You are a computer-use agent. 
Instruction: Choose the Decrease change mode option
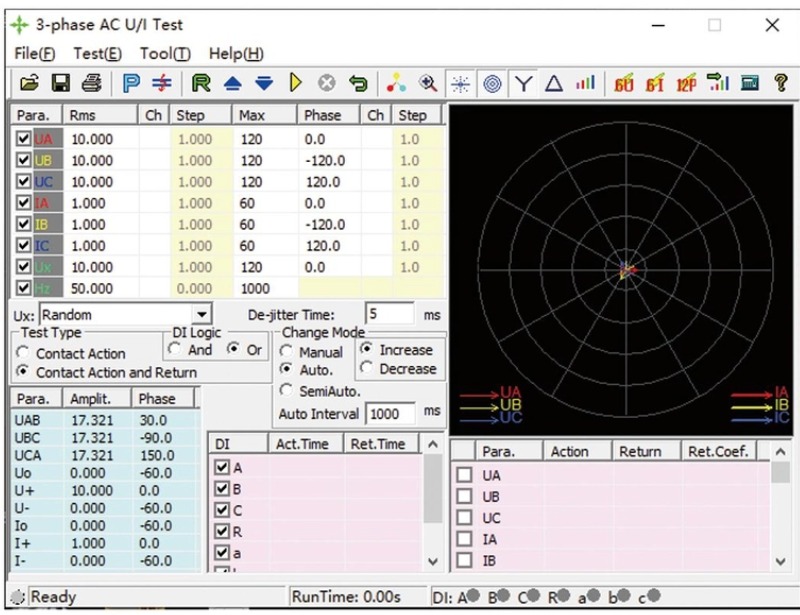366,369
